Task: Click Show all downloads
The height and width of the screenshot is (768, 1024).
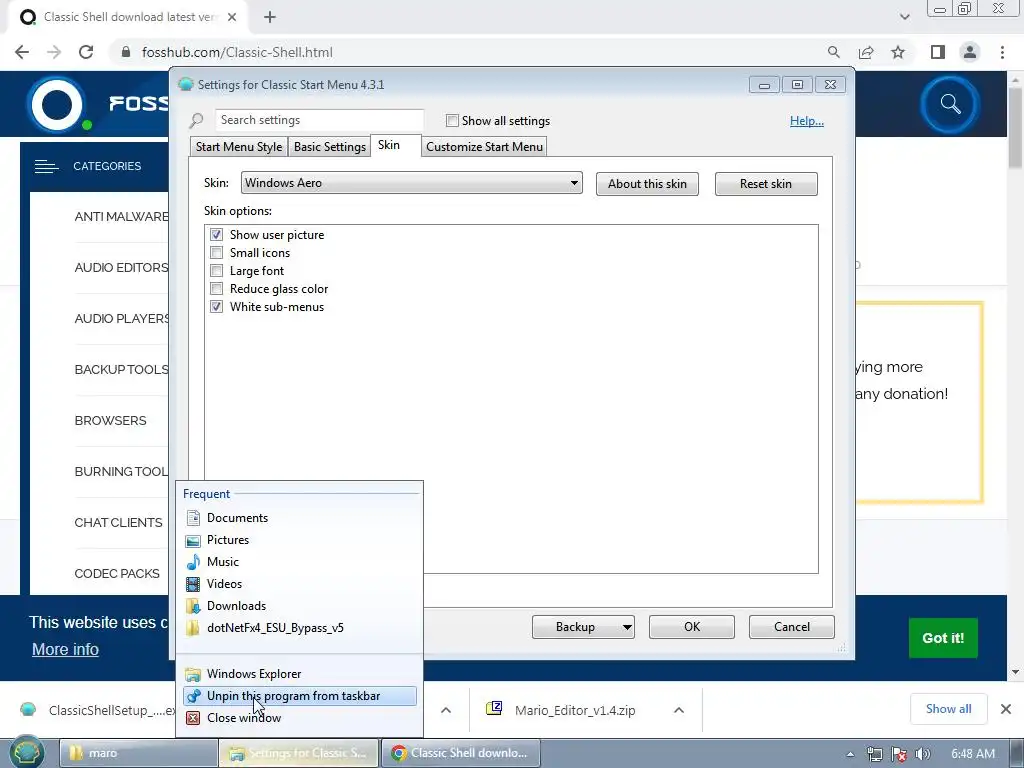Action: pos(948,709)
